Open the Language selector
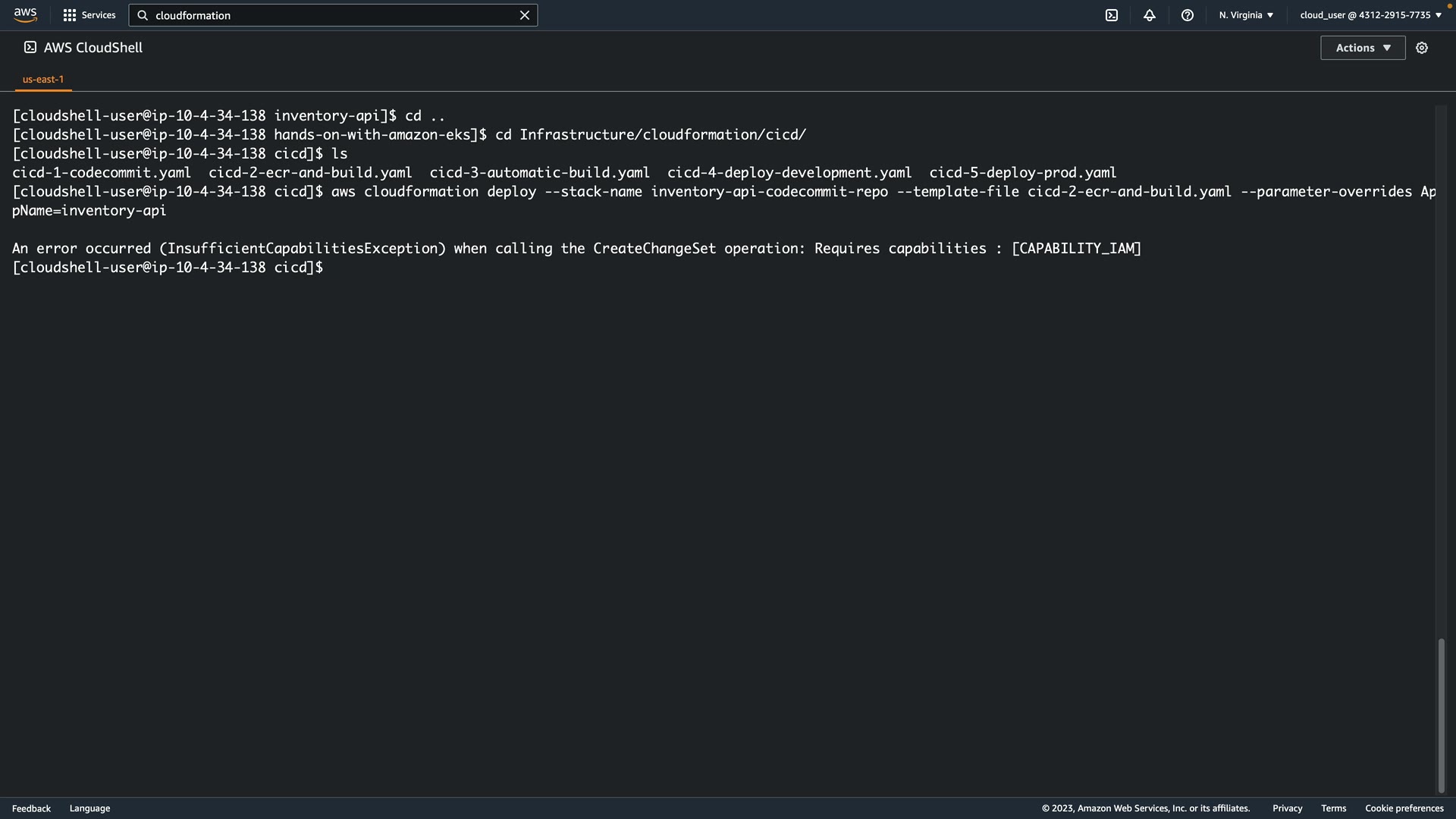Image resolution: width=1456 pixels, height=819 pixels. [89, 808]
